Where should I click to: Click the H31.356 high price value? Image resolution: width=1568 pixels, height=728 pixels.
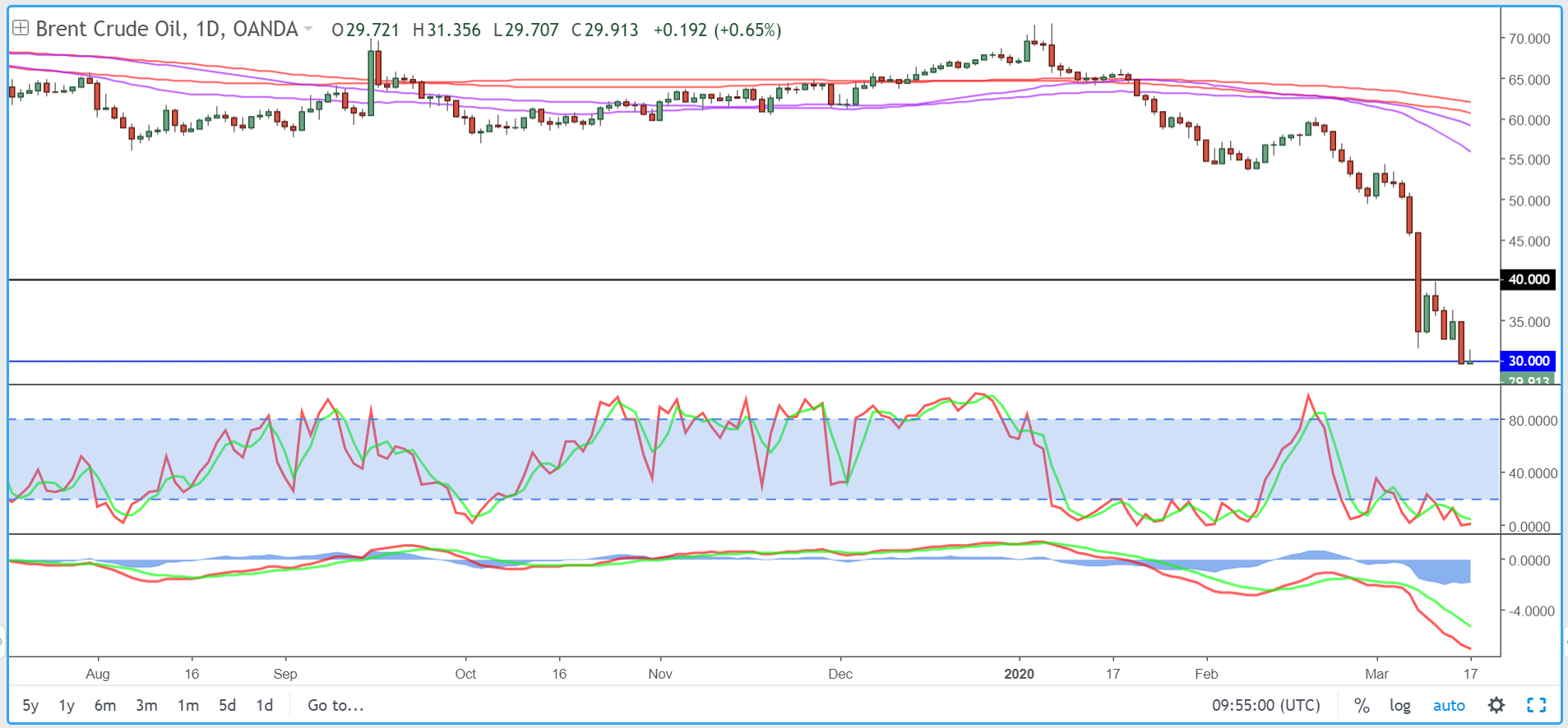(x=446, y=30)
